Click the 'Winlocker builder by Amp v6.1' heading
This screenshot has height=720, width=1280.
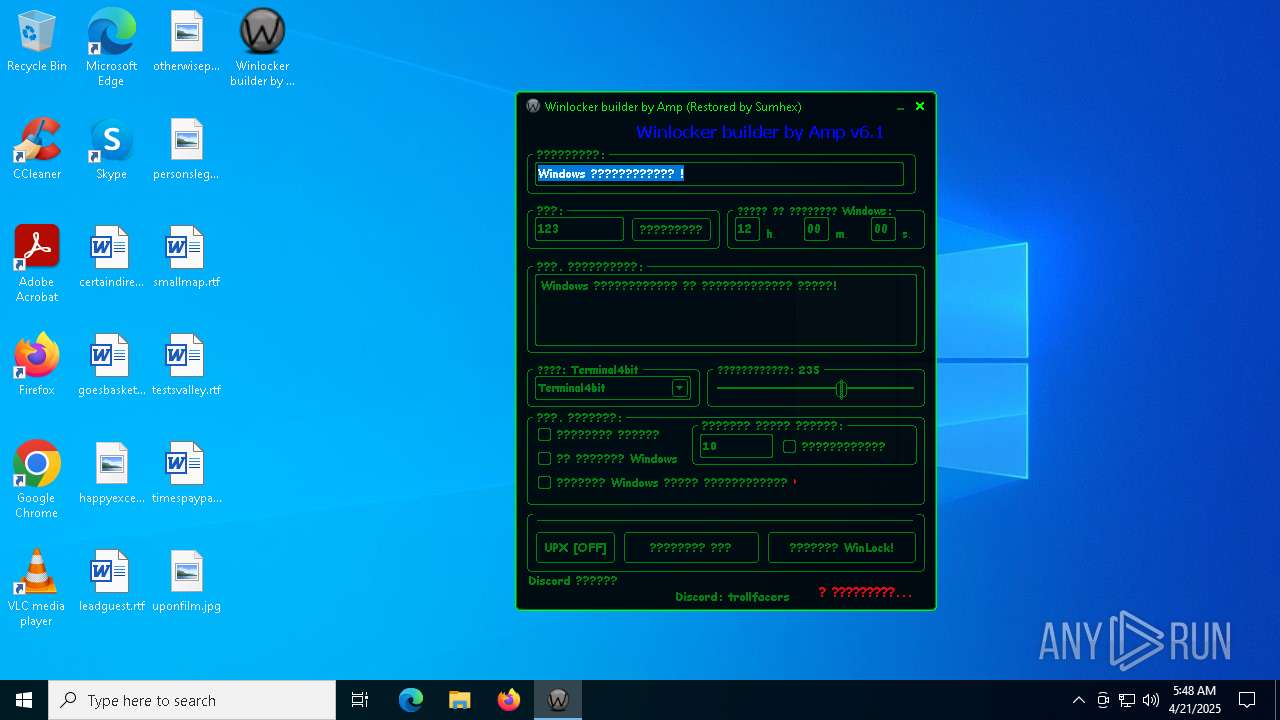[760, 132]
